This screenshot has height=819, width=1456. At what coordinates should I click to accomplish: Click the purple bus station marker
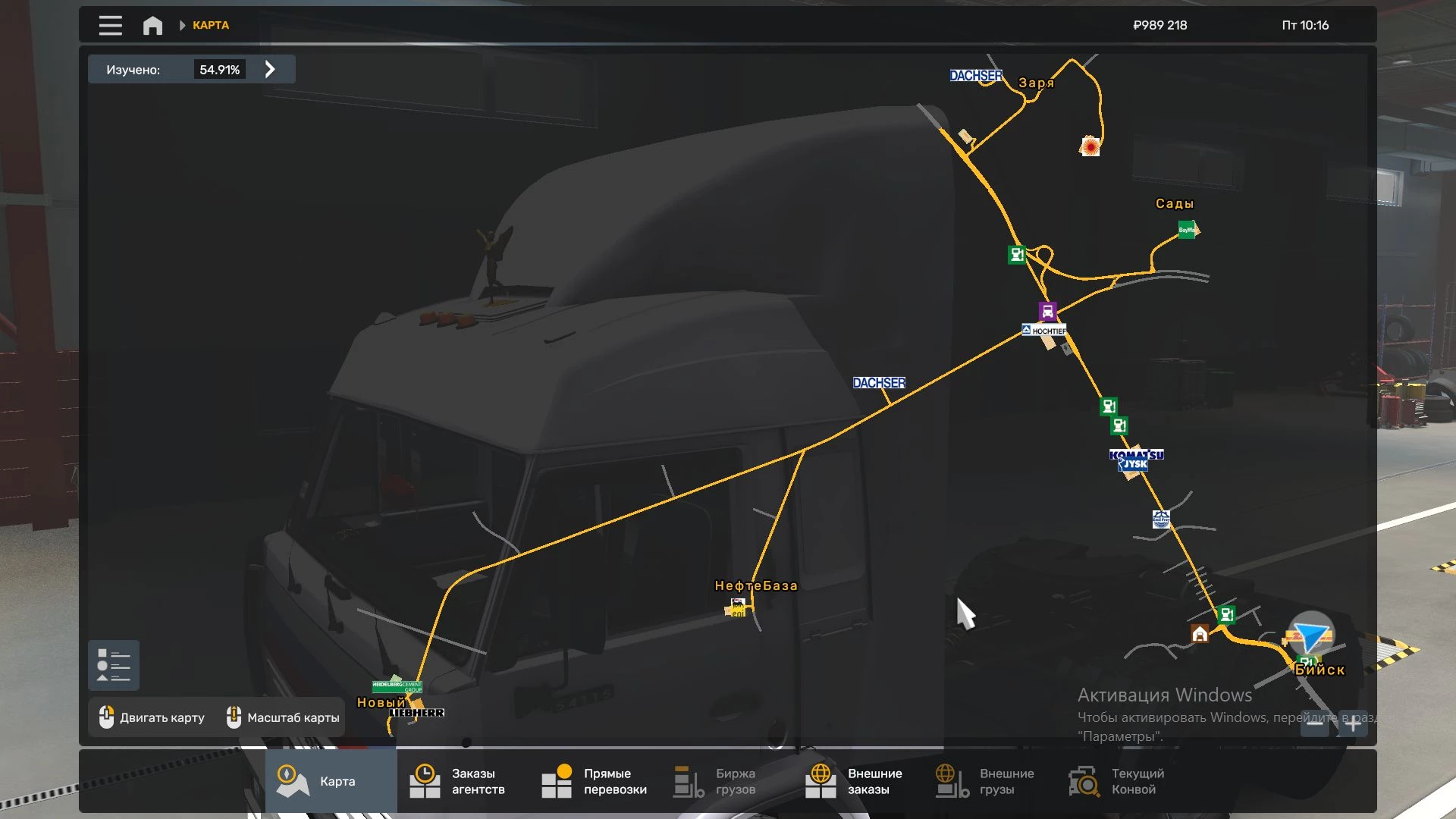click(x=1047, y=311)
